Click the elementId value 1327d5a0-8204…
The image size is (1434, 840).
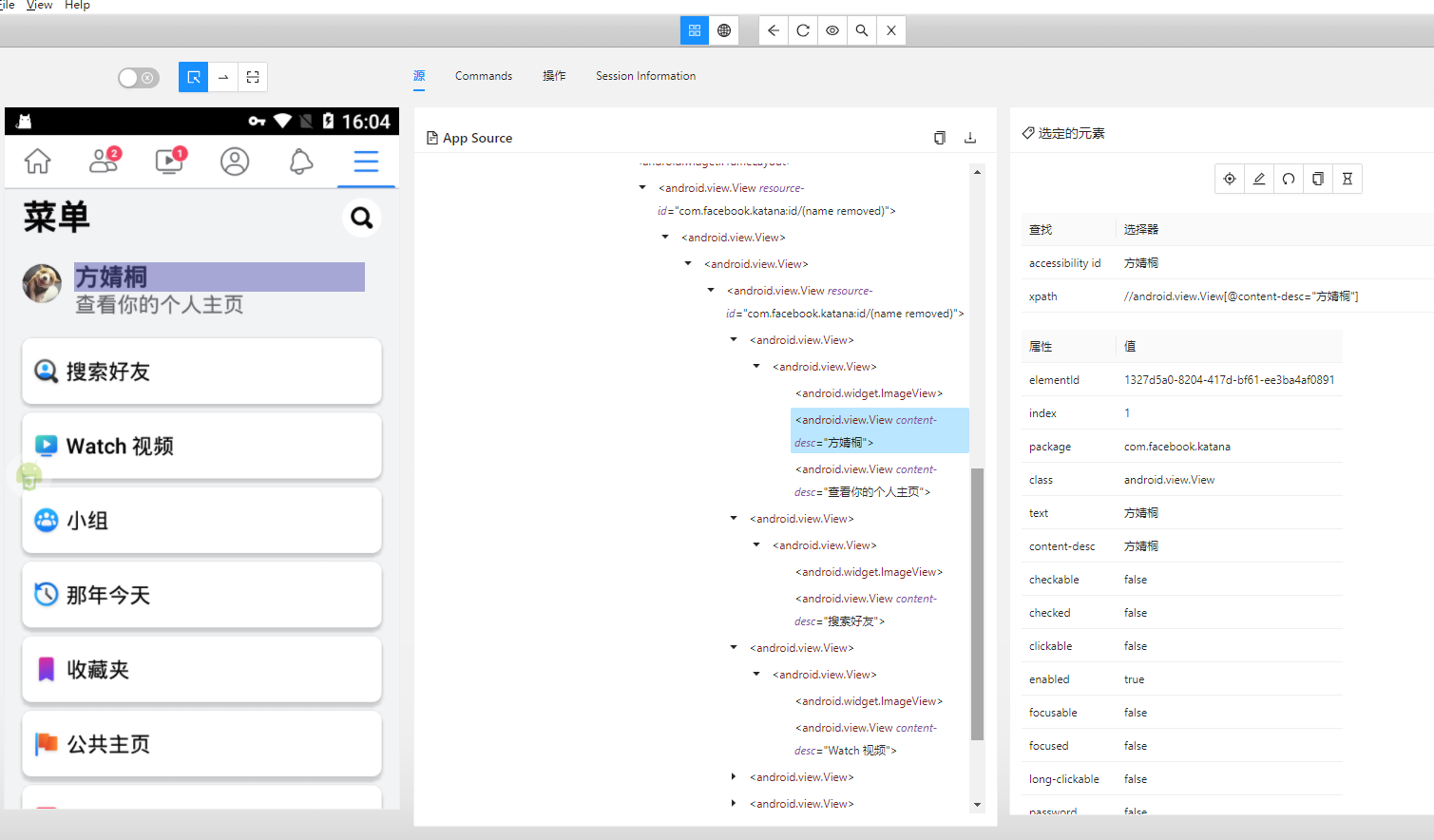[1230, 380]
